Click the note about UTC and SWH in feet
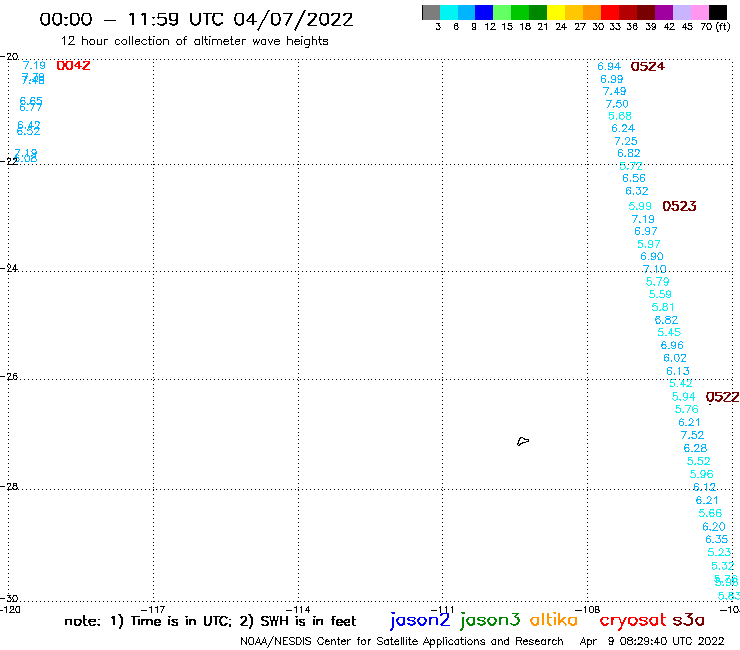Screen dimensions: 740x650 (x=210, y=621)
